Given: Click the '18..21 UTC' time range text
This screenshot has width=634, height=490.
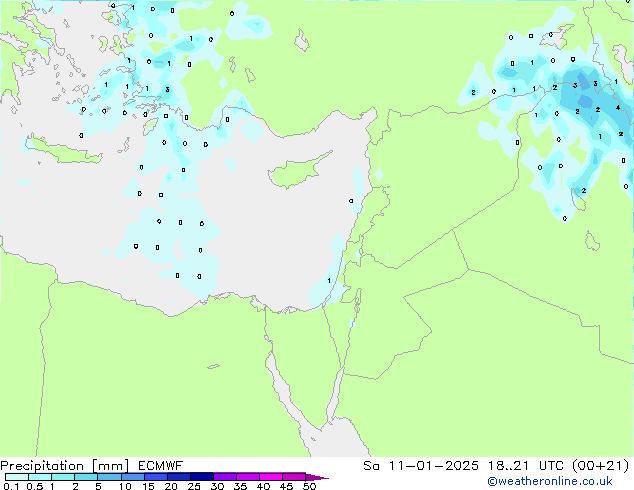Looking at the screenshot, I should (x=526, y=466).
